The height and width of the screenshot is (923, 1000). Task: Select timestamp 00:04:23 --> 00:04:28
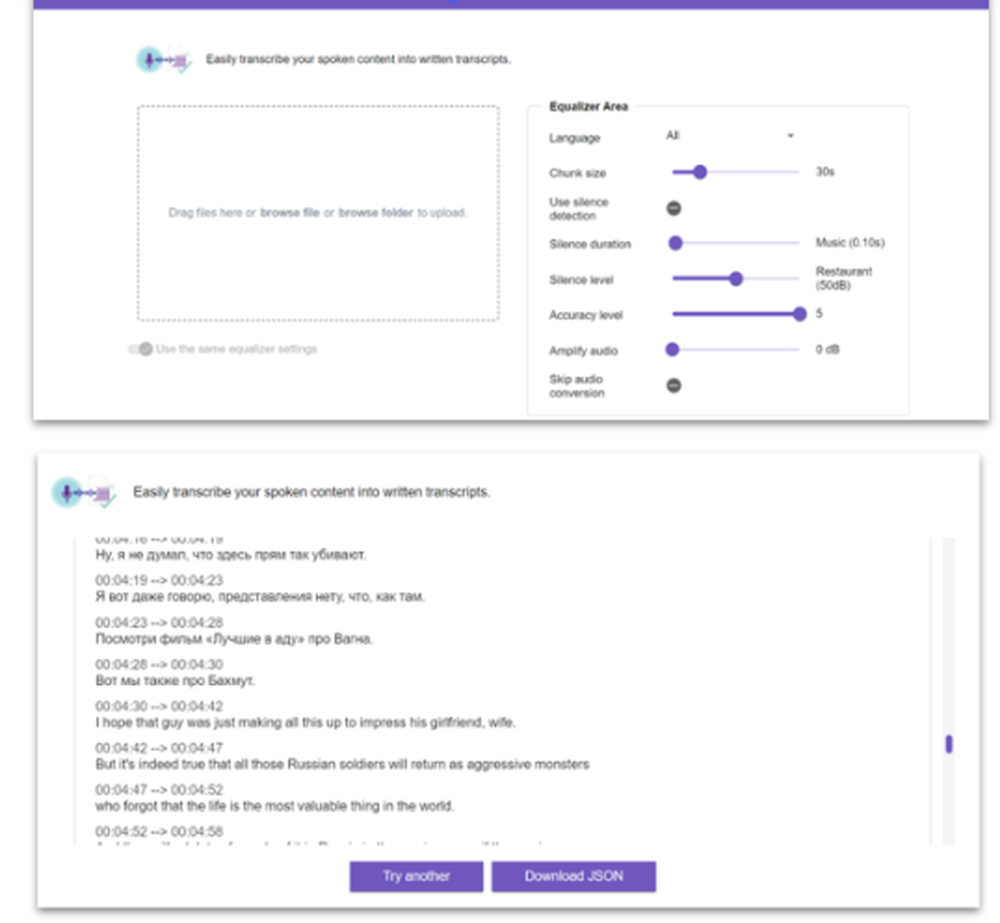[159, 623]
